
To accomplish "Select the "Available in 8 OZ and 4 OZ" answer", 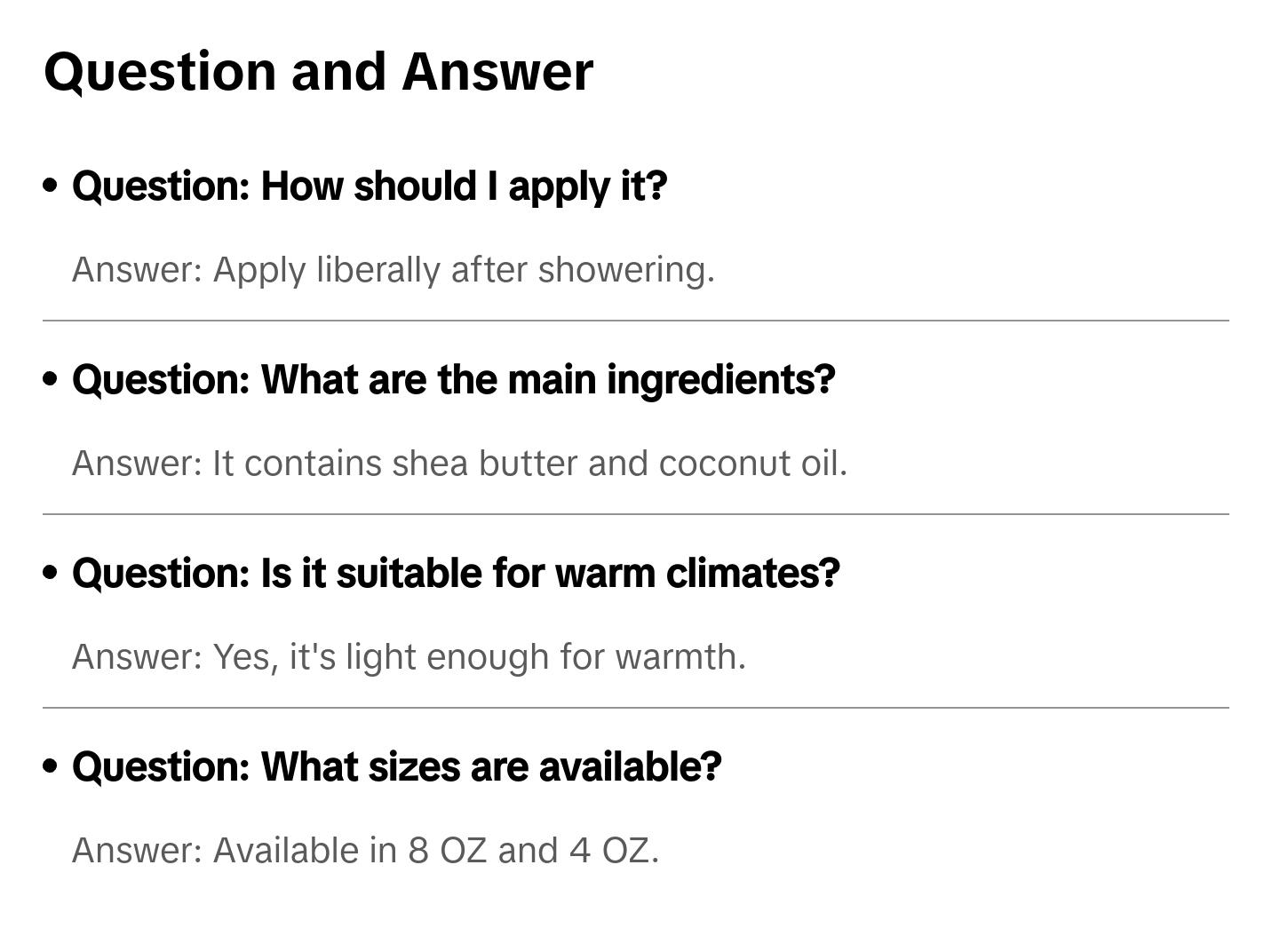I will (x=365, y=851).
